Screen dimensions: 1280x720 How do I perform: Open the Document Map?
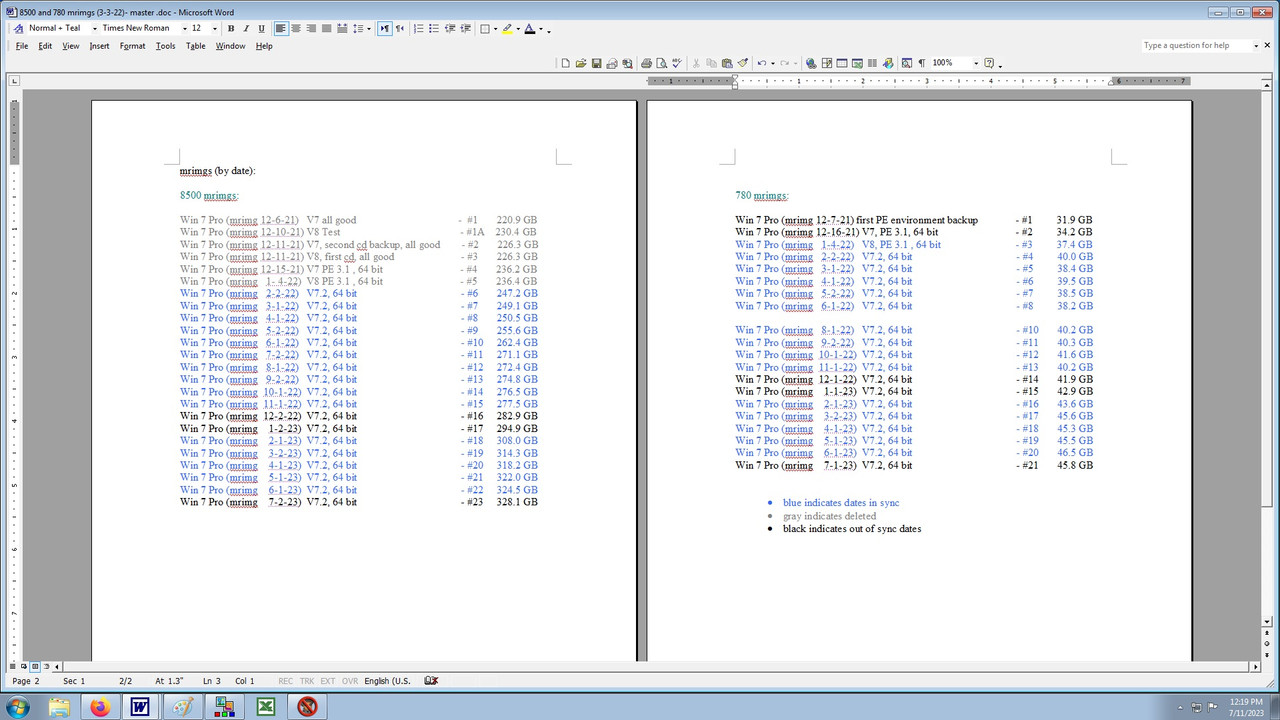[x=906, y=63]
